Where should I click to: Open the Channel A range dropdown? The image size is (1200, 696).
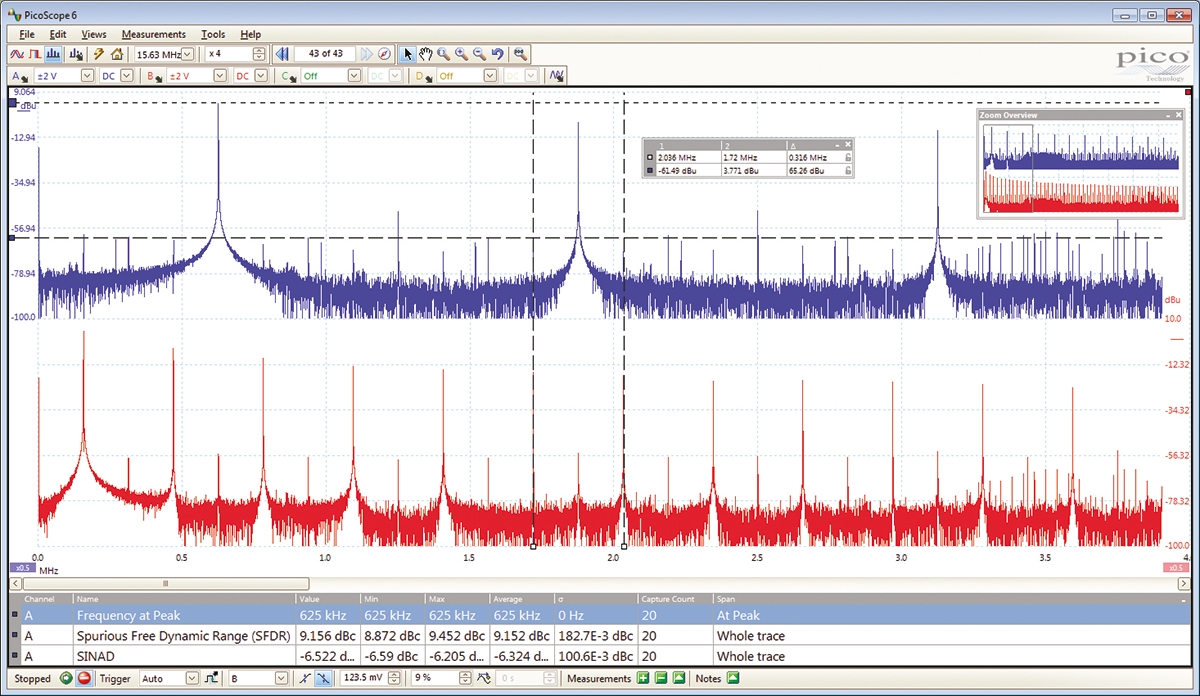click(x=86, y=75)
